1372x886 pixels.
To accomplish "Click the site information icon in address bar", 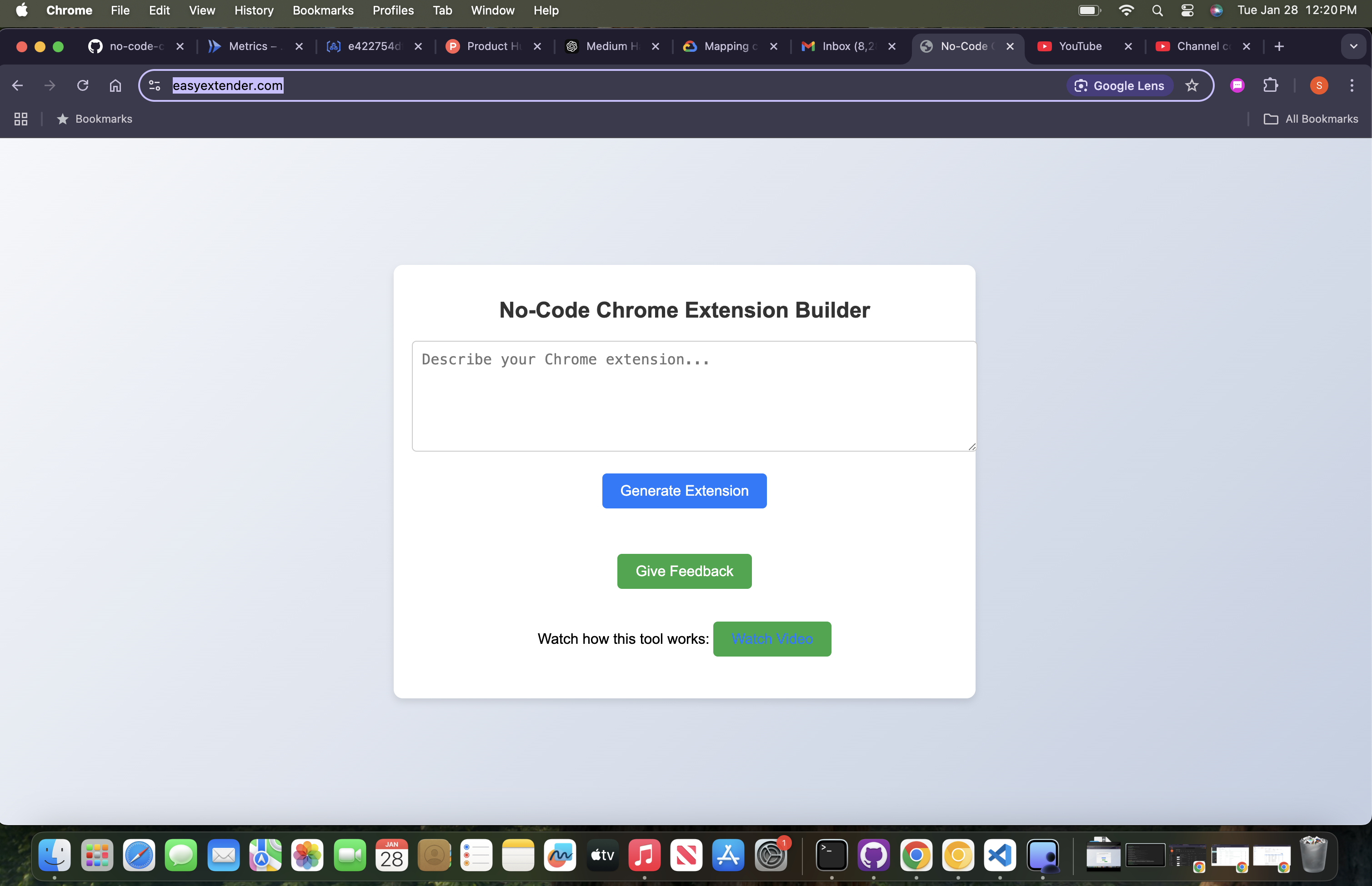I will pos(155,86).
